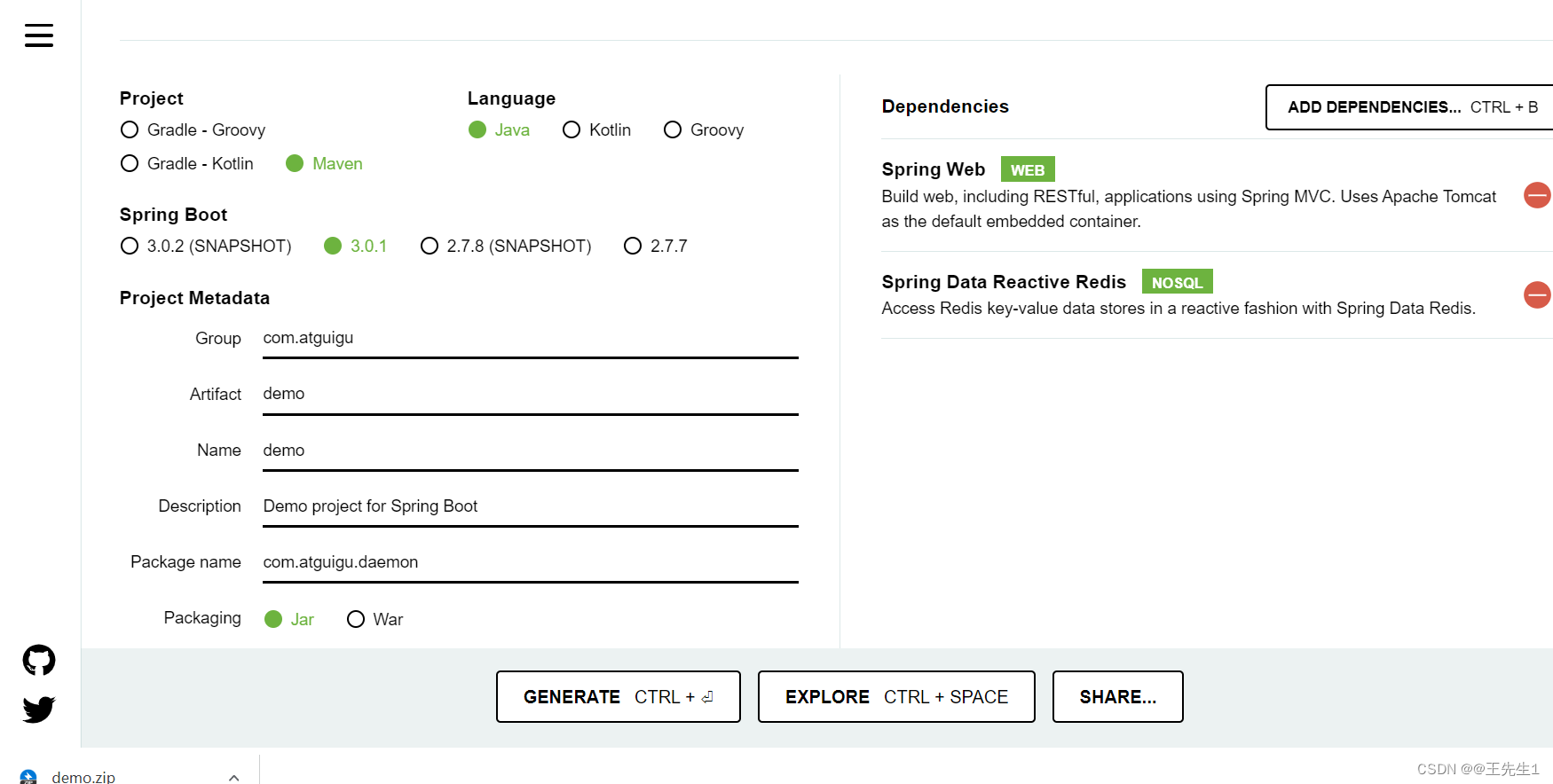Click the Project section heading
The width and height of the screenshot is (1553, 784).
pos(151,98)
